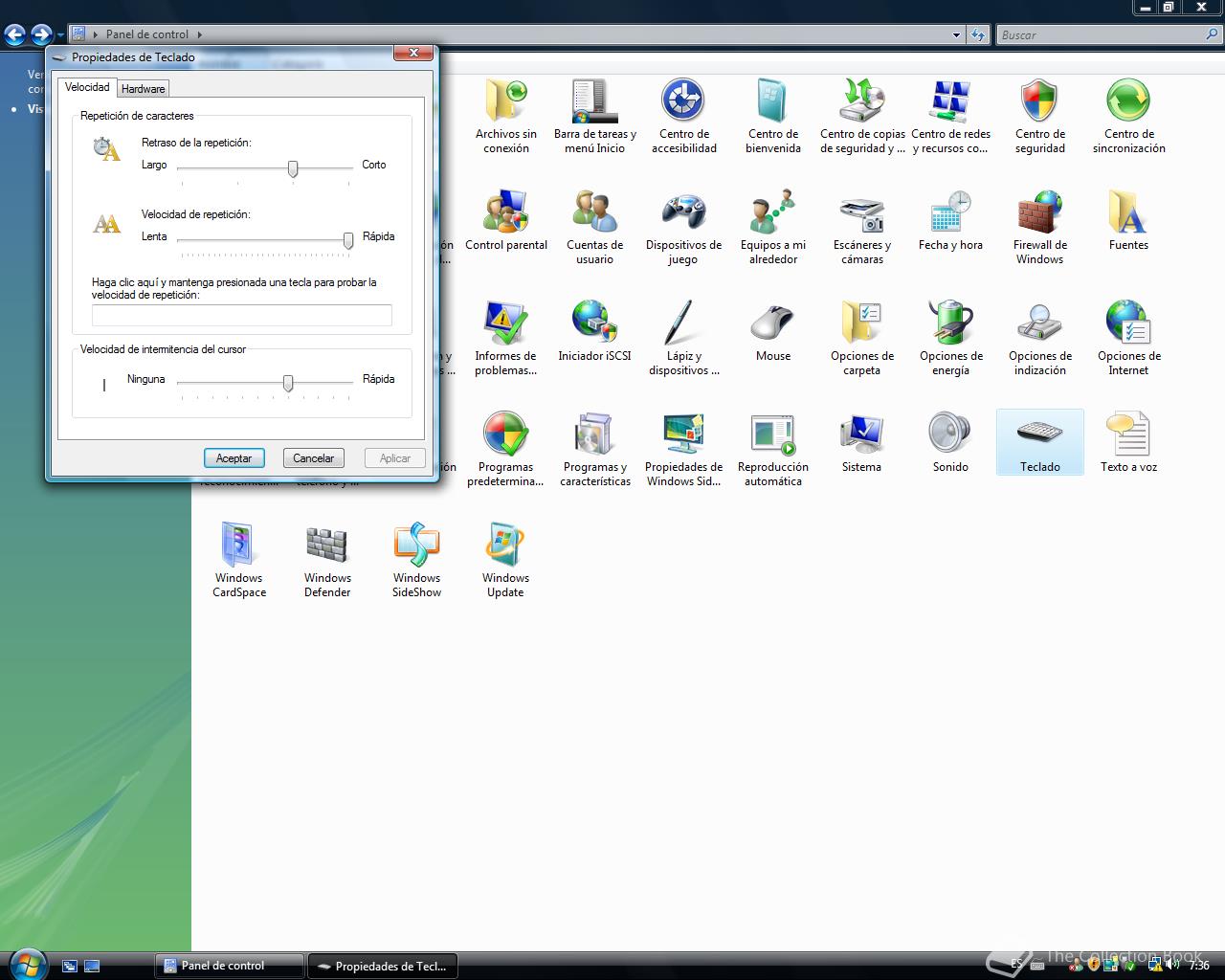
Task: Open Barra de tareas y menú Inicio
Action: [x=594, y=117]
